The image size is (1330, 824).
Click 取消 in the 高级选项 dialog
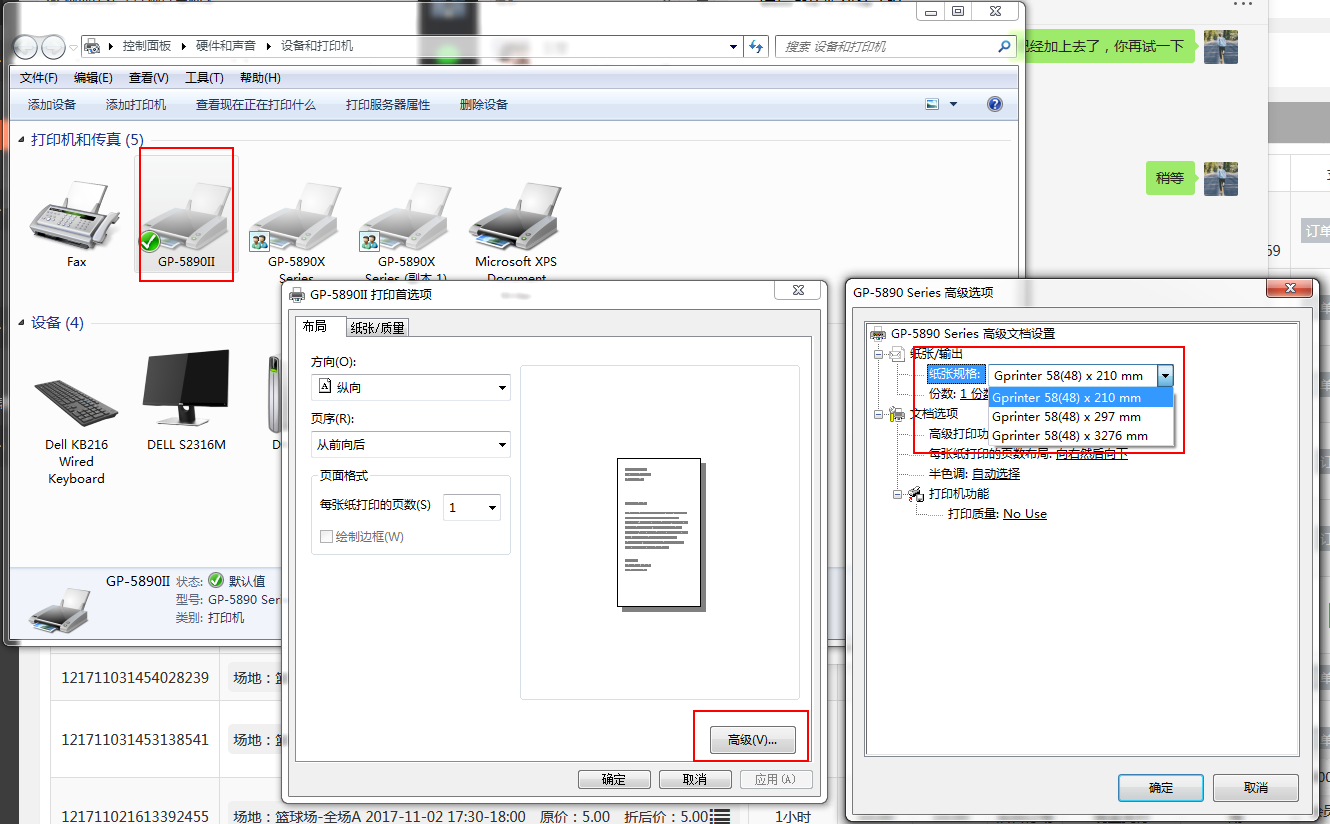coord(1256,787)
